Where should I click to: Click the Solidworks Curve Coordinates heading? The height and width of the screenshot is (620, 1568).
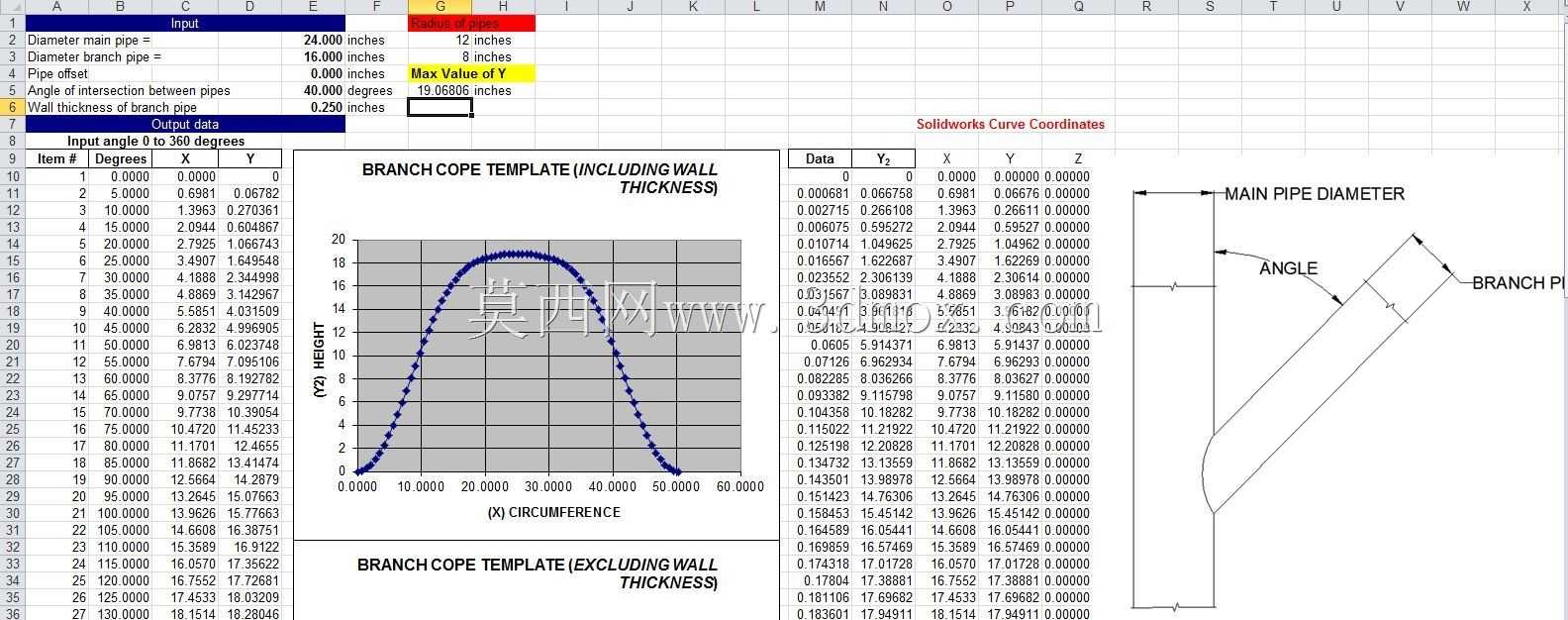(1010, 125)
